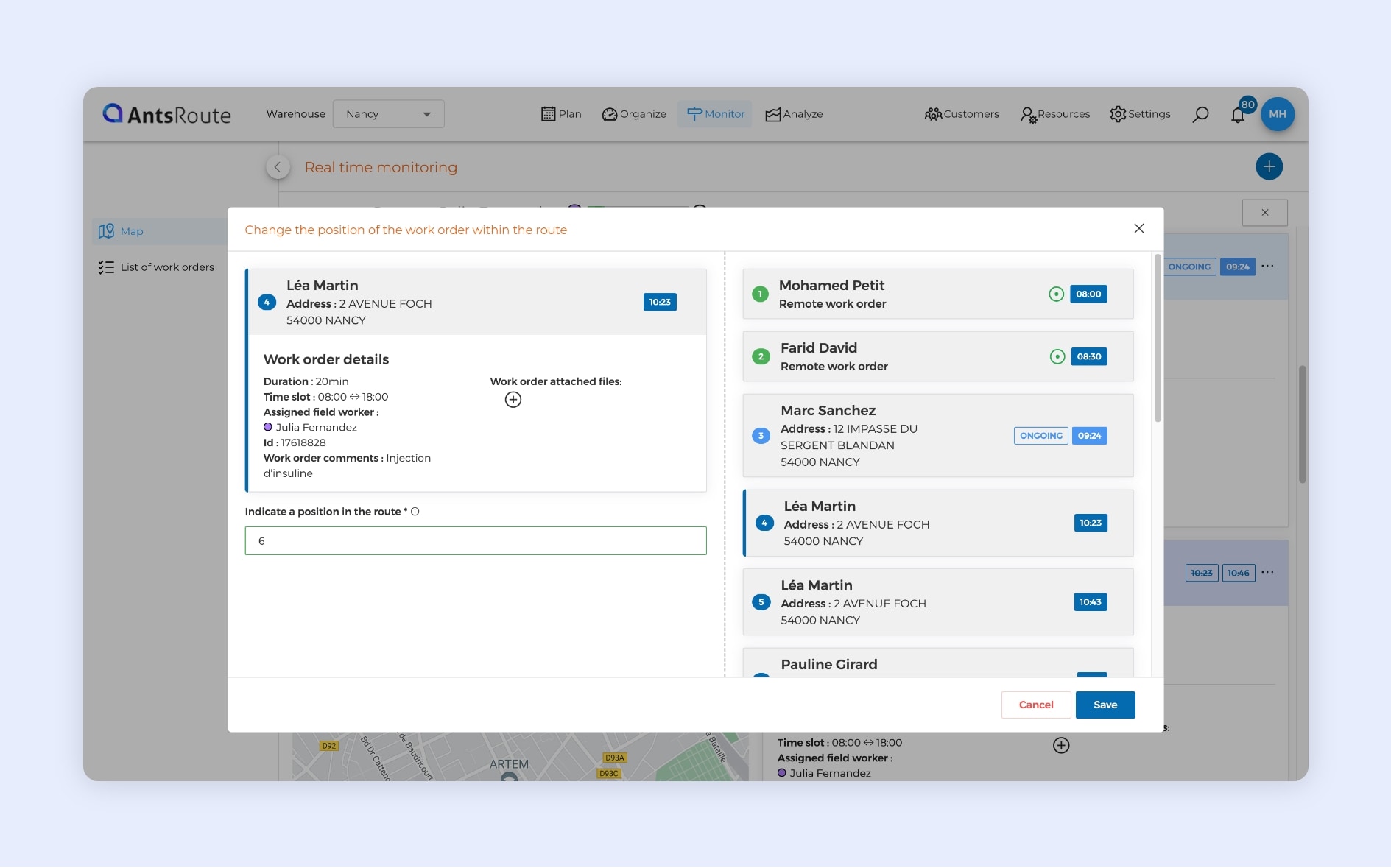Switch to the Plan tab
The height and width of the screenshot is (868, 1391).
[561, 114]
